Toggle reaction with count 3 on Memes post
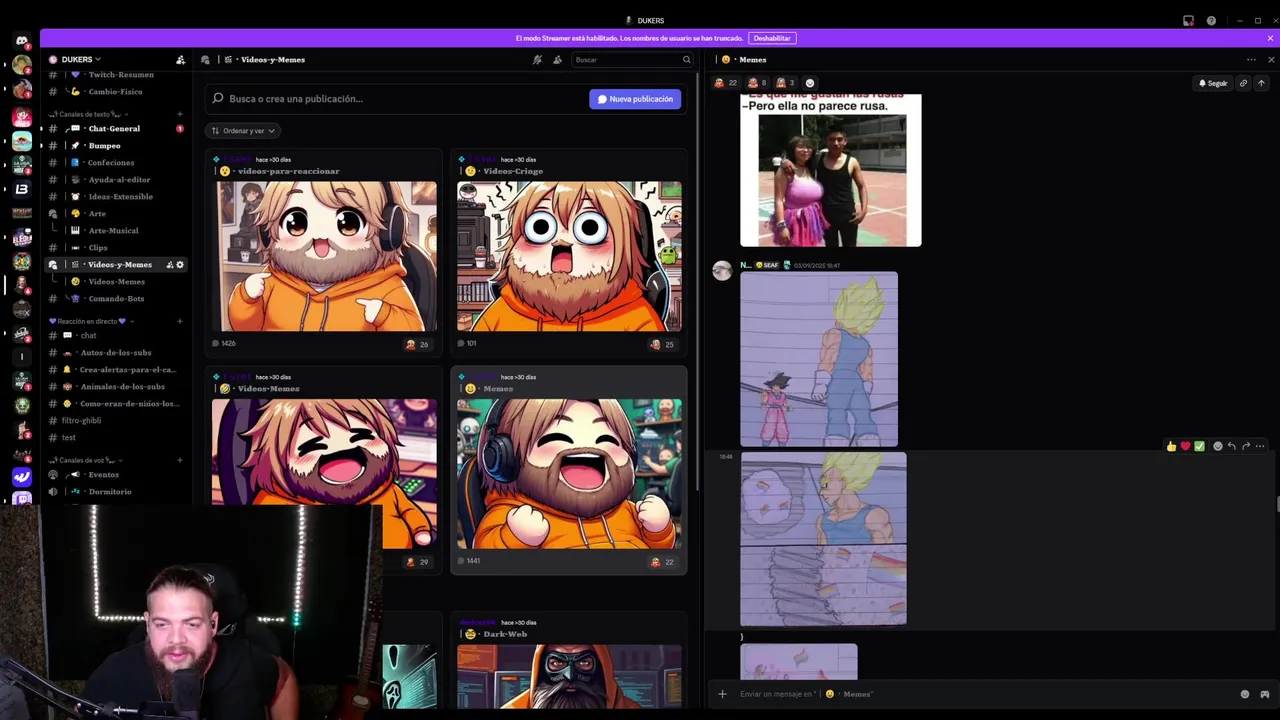Image resolution: width=1280 pixels, height=720 pixels. [x=785, y=83]
